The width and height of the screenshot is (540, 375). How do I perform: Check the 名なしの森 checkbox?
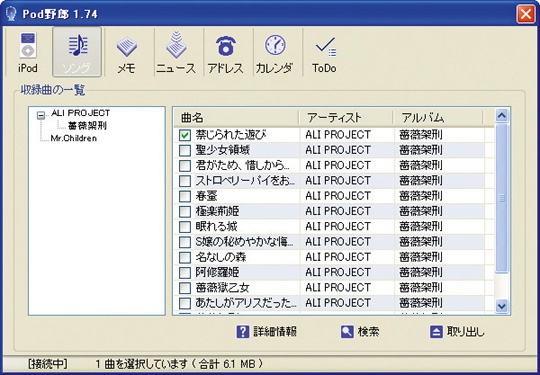pos(185,257)
